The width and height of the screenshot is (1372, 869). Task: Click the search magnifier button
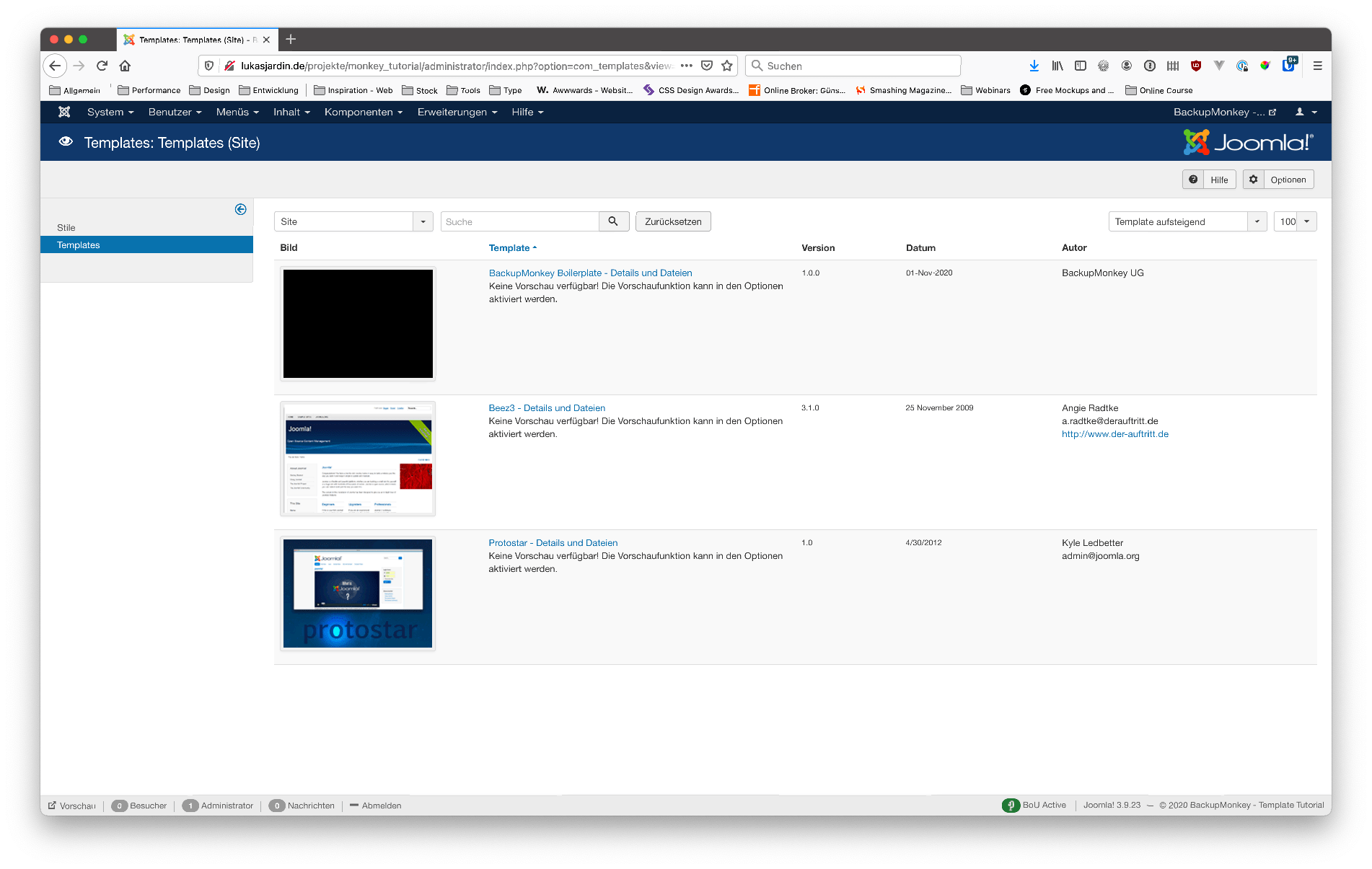point(613,221)
